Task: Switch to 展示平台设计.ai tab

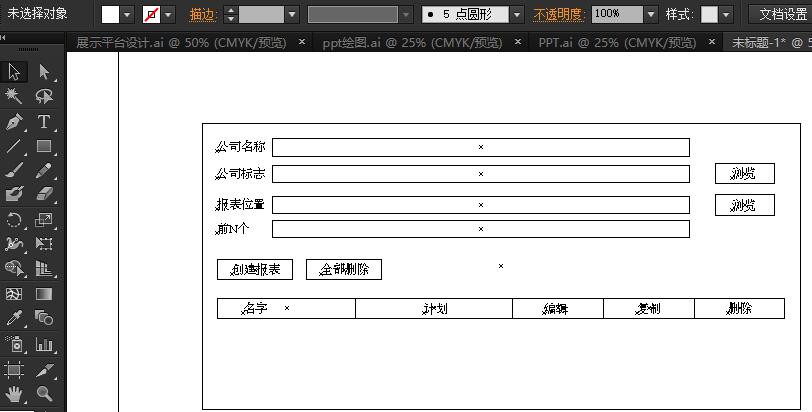Action: (181, 42)
